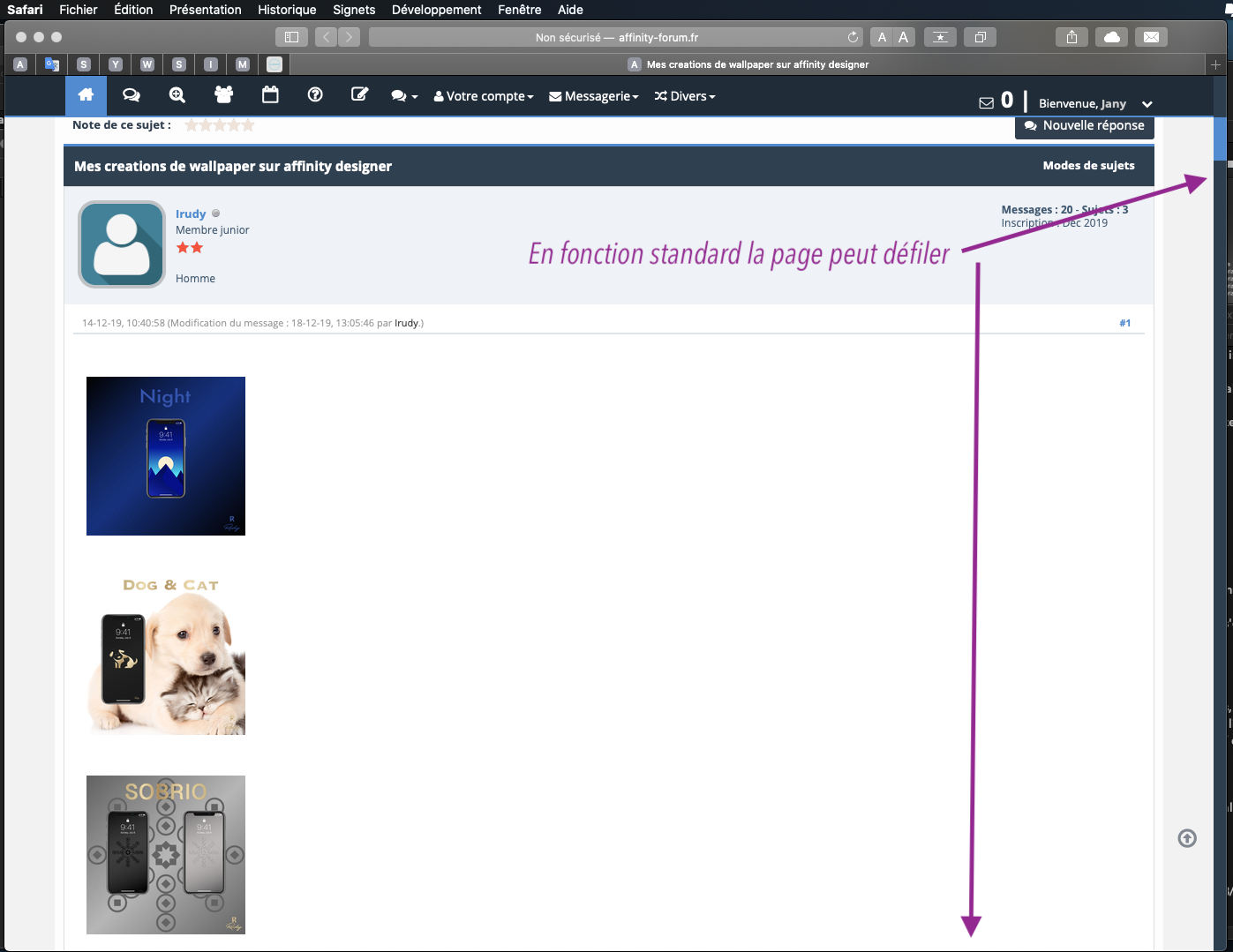Expand the Divers dropdown menu
Screen dimensions: 1233x952
tap(685, 96)
